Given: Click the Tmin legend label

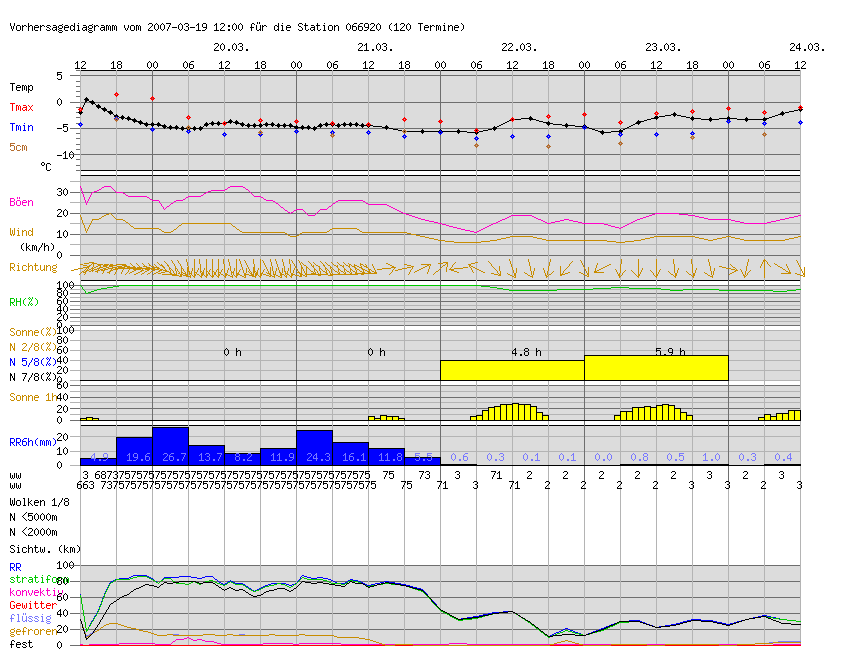Looking at the screenshot, I should [22, 127].
